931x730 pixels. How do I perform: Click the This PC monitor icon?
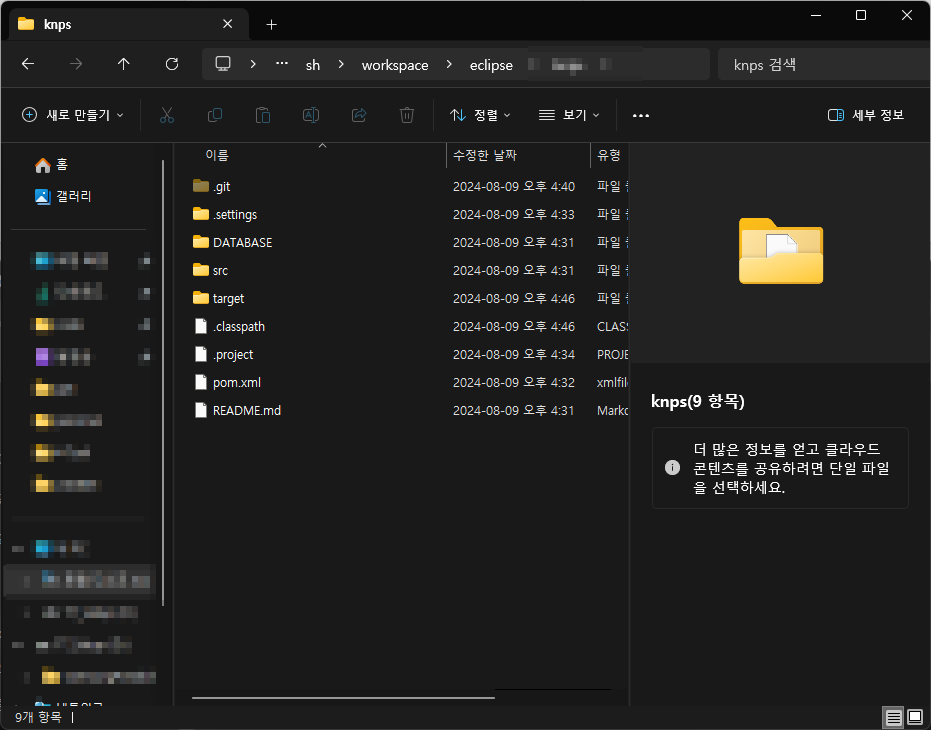(x=223, y=64)
